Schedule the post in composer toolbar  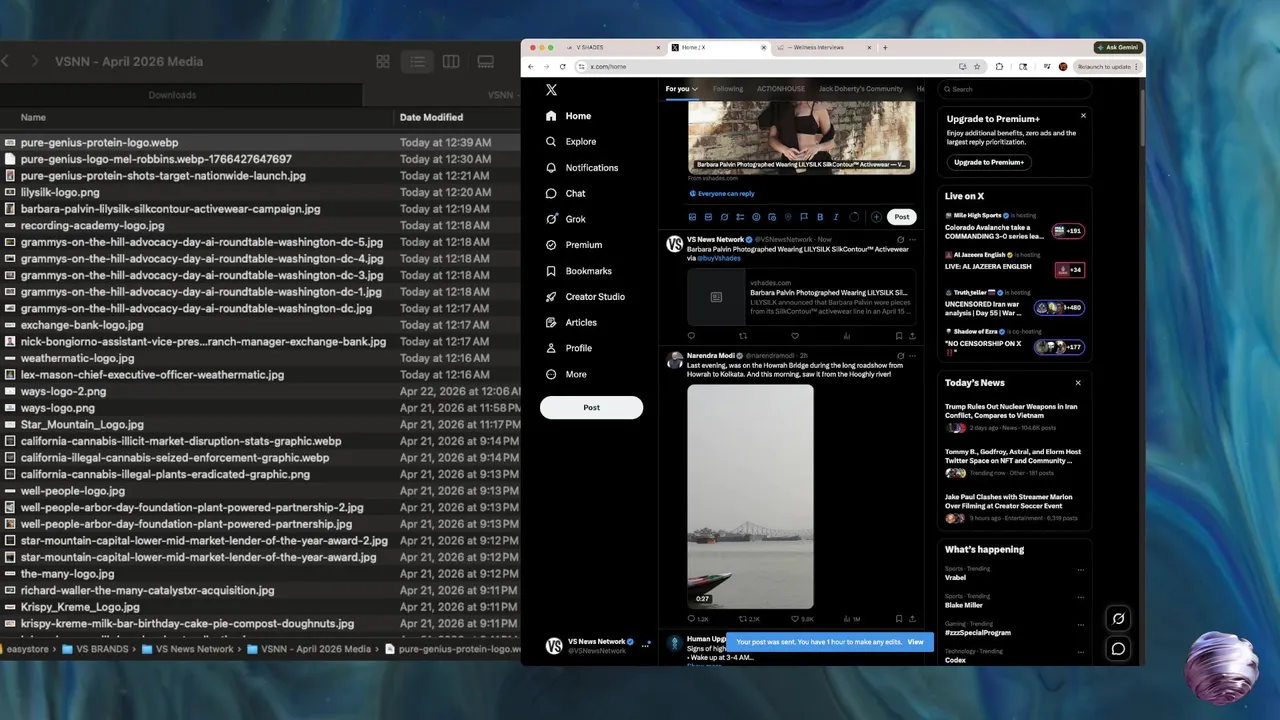point(772,217)
